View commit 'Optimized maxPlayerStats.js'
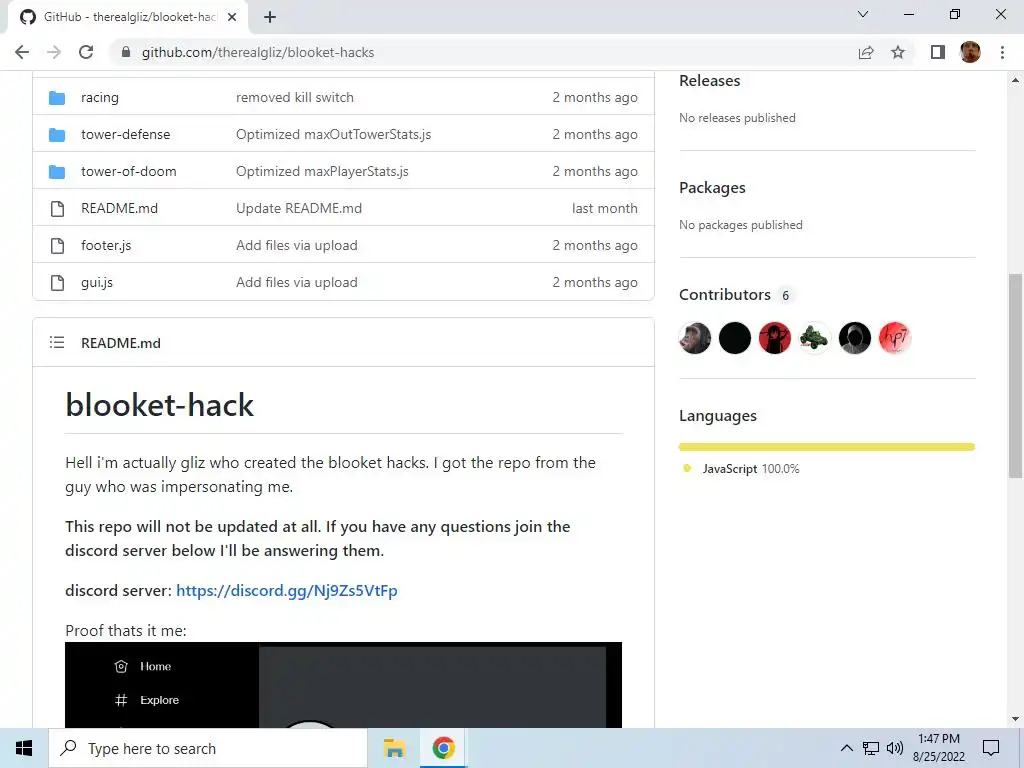 tap(322, 171)
